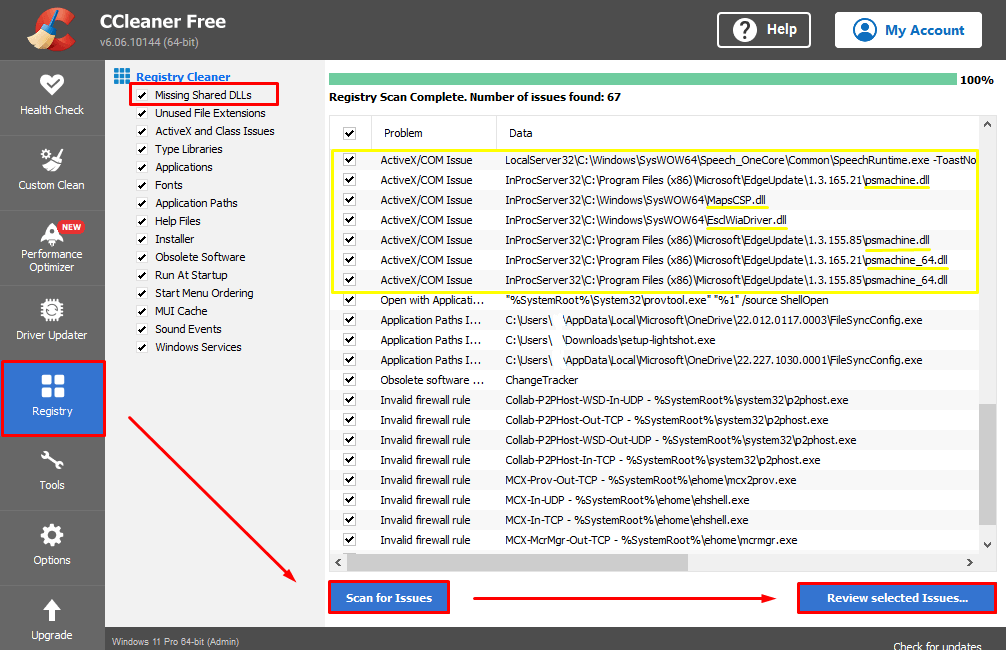Open the Performance Optimizer section
1006x650 pixels.
(52, 246)
